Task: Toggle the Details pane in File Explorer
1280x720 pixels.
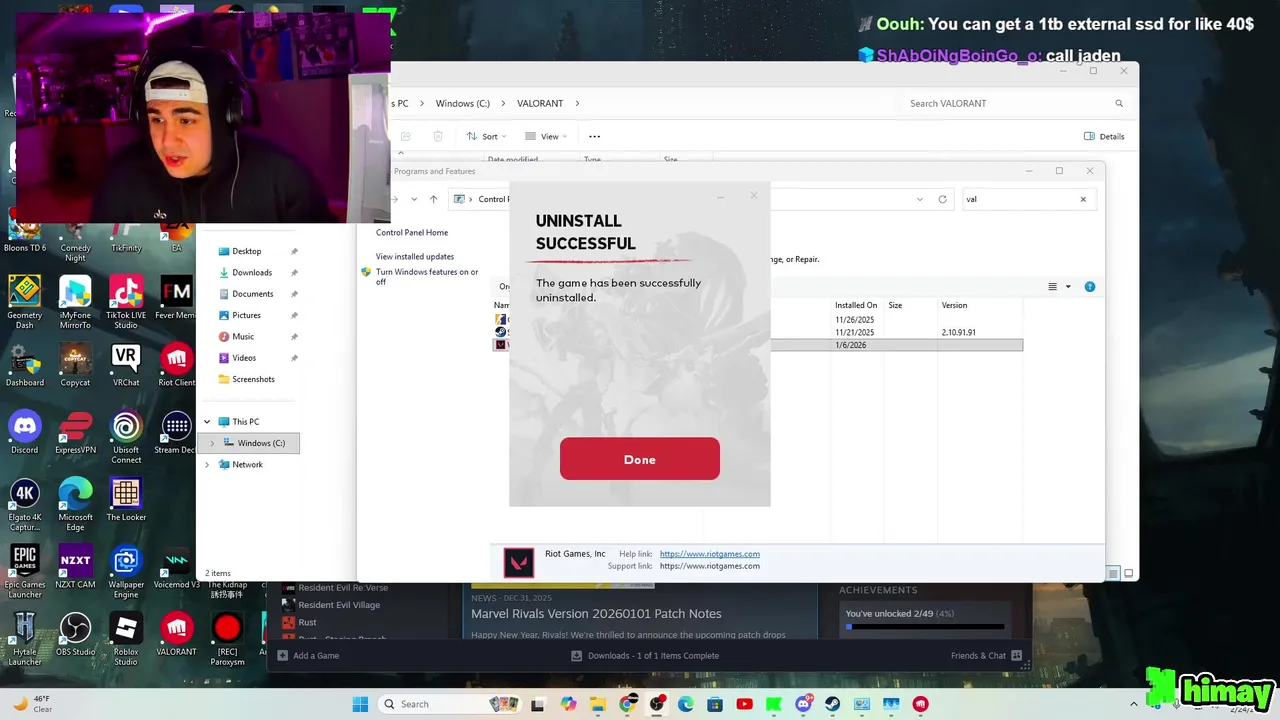Action: 1104,136
